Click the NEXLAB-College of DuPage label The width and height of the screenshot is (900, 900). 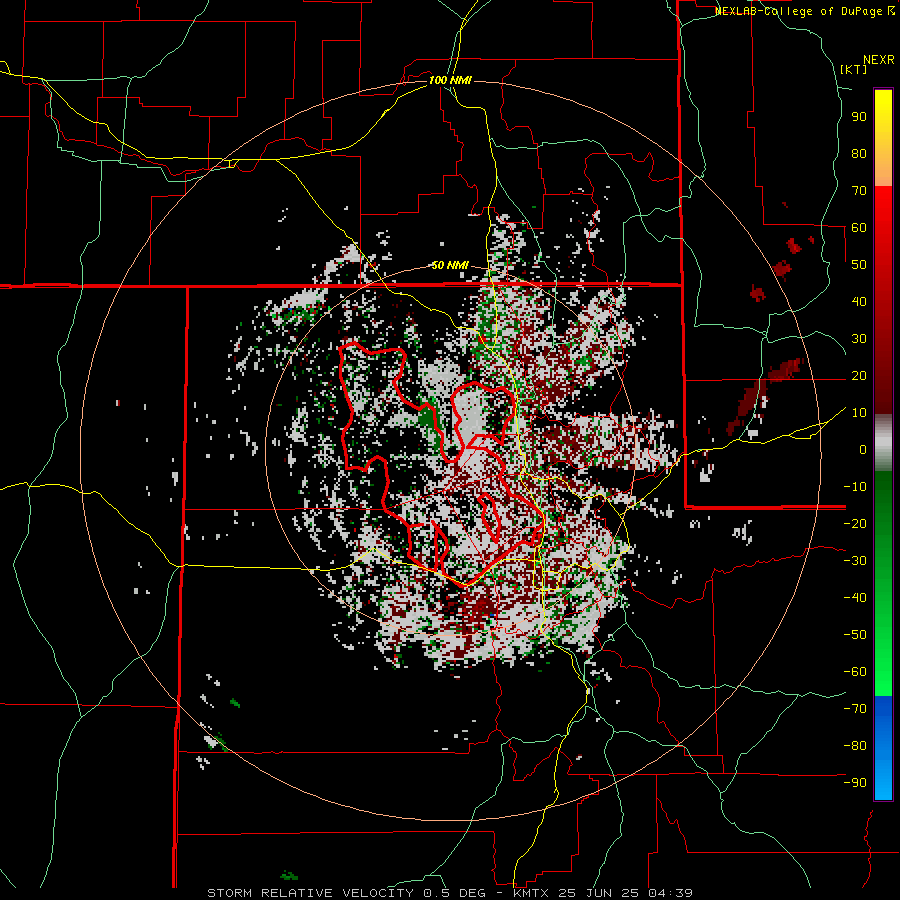799,11
